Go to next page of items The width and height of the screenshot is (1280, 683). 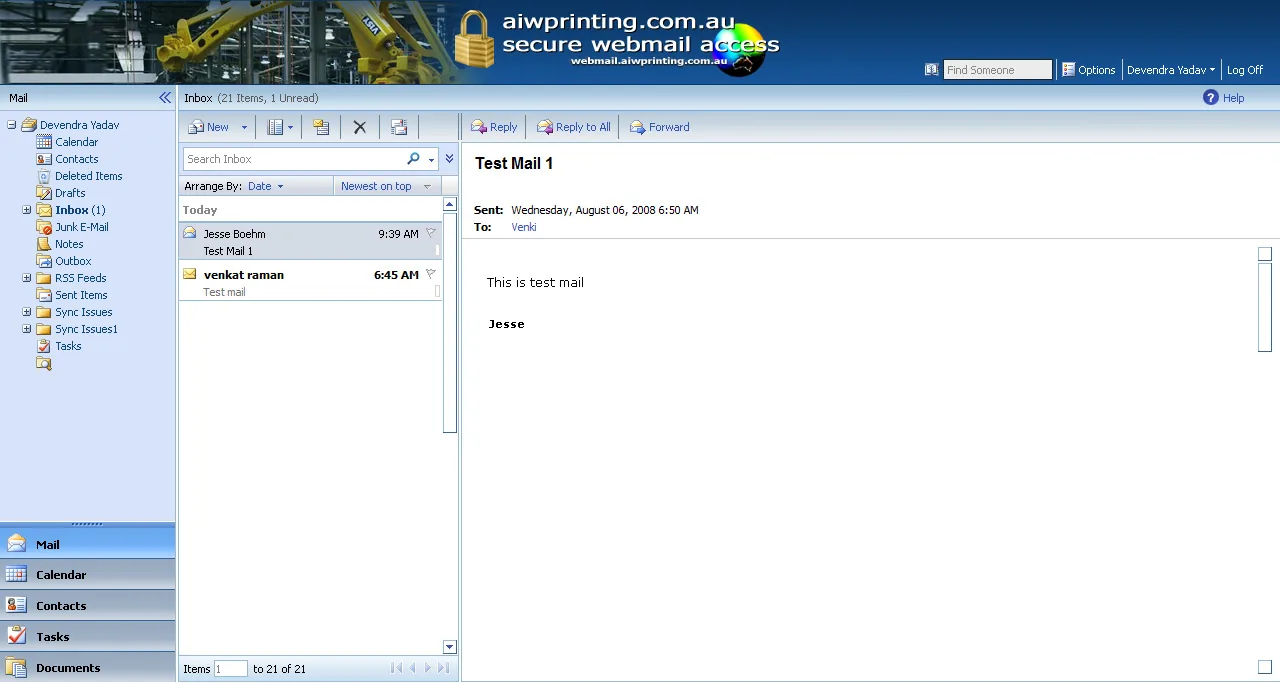[428, 668]
